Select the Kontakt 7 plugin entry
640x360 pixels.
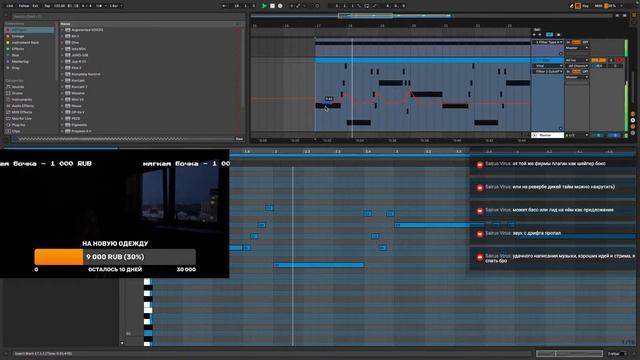pos(79,87)
